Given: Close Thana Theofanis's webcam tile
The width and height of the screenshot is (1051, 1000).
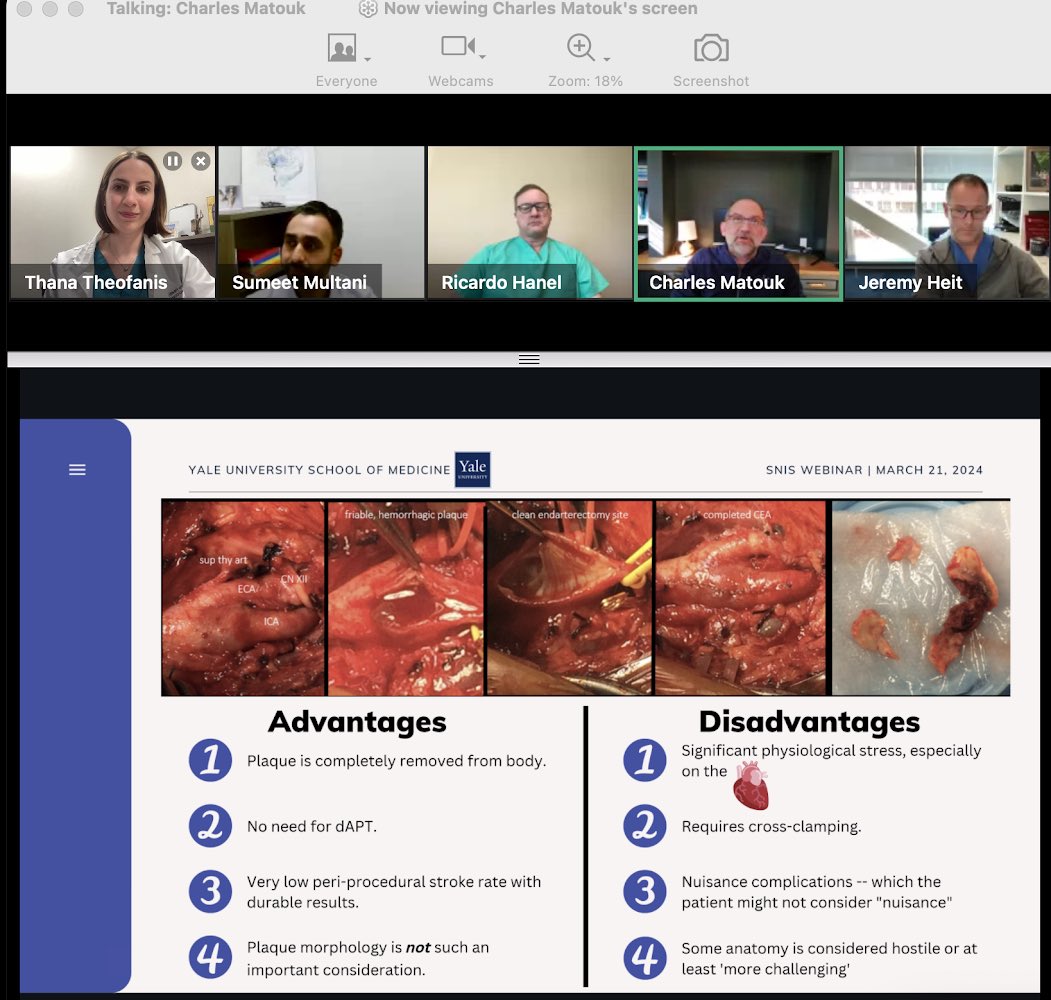Looking at the screenshot, I should pos(200,160).
